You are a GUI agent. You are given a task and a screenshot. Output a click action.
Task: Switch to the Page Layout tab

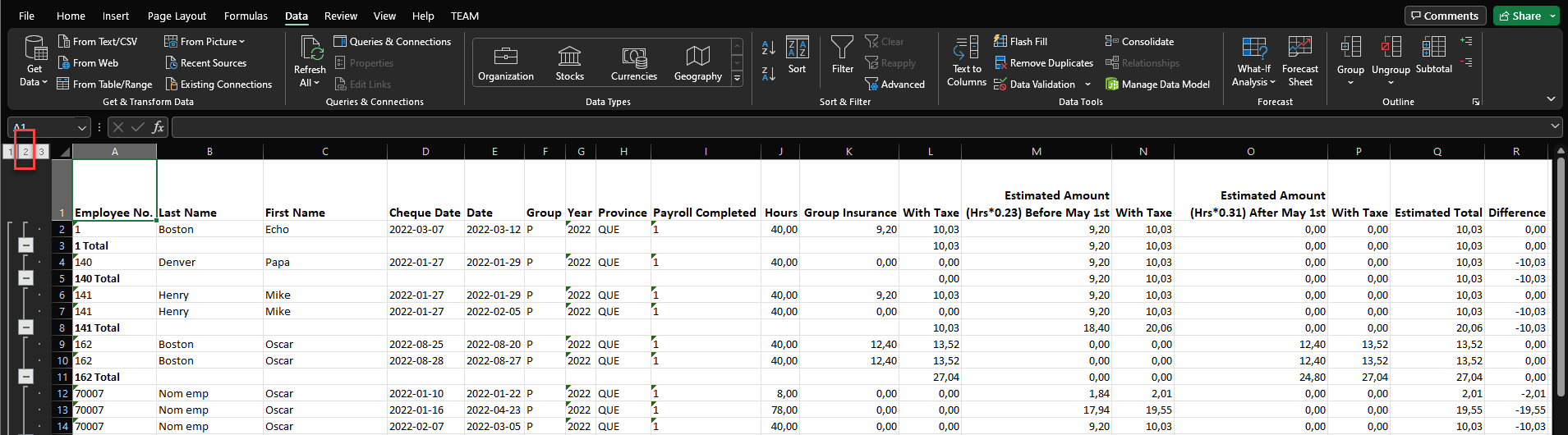click(177, 16)
